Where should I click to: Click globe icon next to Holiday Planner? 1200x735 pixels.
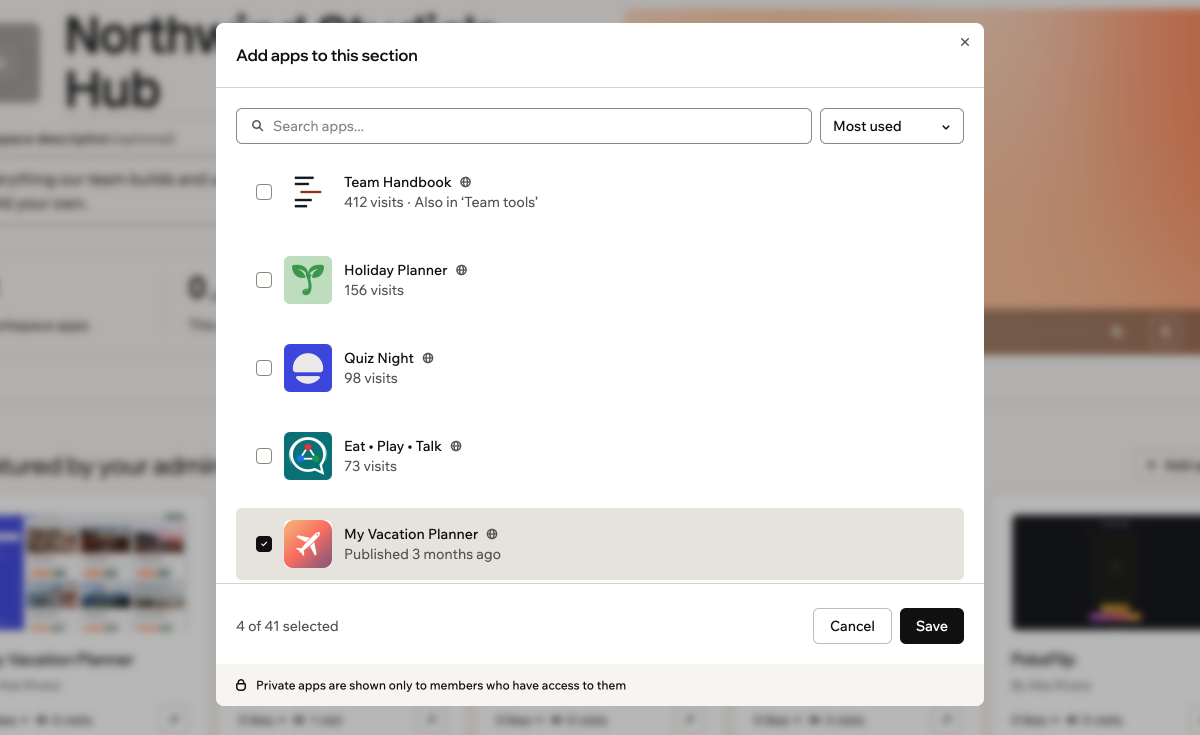(461, 270)
